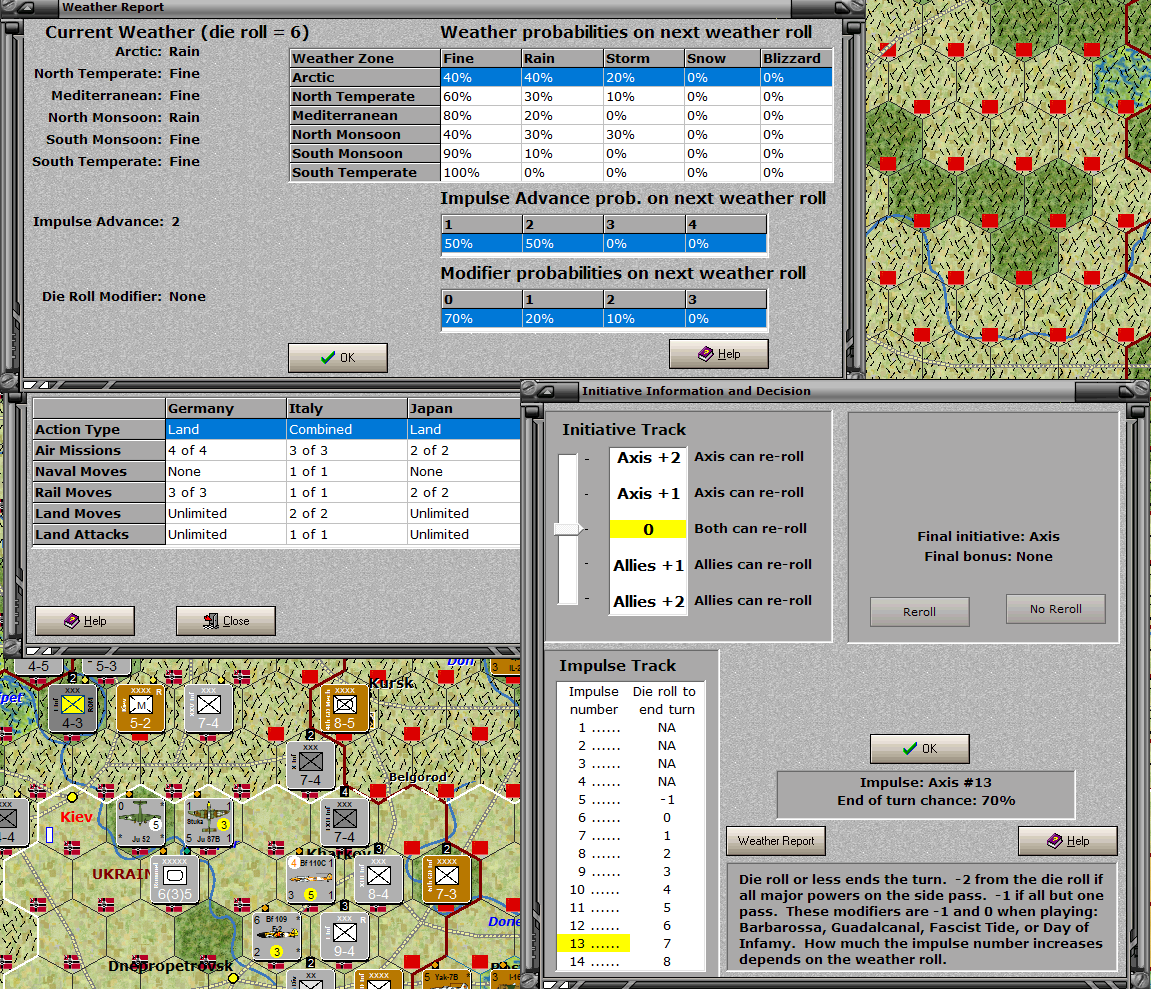Select the brown 8-5 mechanized army near Kursk

point(345,708)
